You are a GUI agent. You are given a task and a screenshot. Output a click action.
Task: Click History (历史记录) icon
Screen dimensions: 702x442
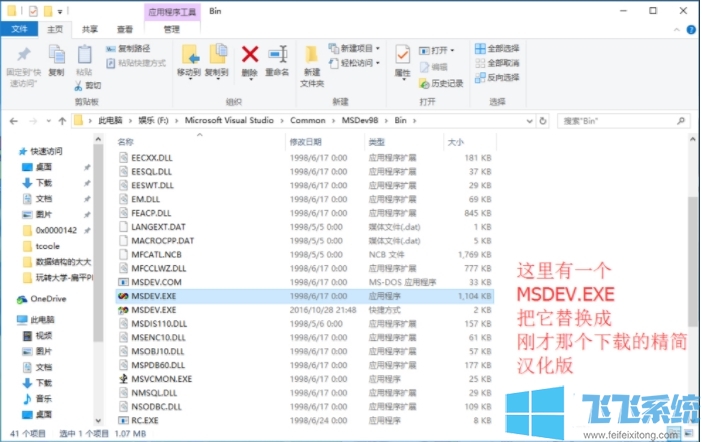click(x=424, y=83)
